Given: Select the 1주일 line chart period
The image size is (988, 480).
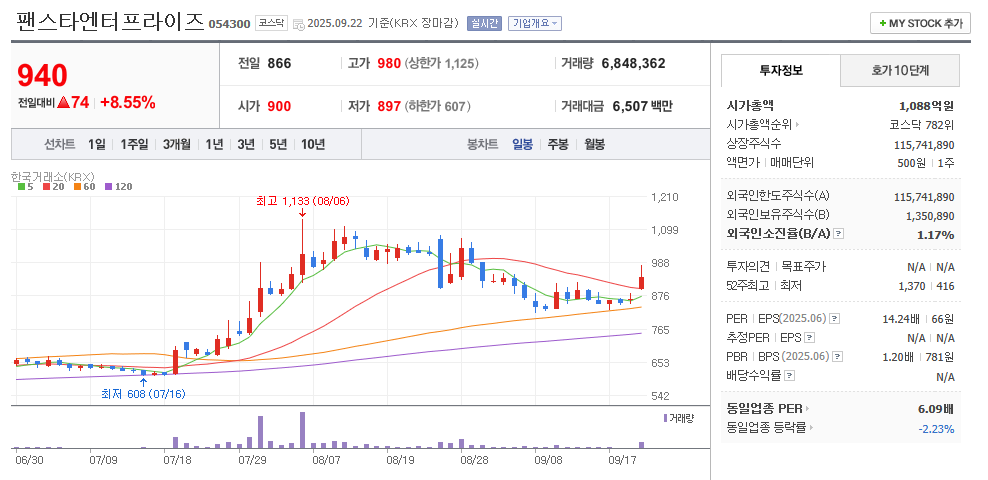Looking at the screenshot, I should pos(134,144).
